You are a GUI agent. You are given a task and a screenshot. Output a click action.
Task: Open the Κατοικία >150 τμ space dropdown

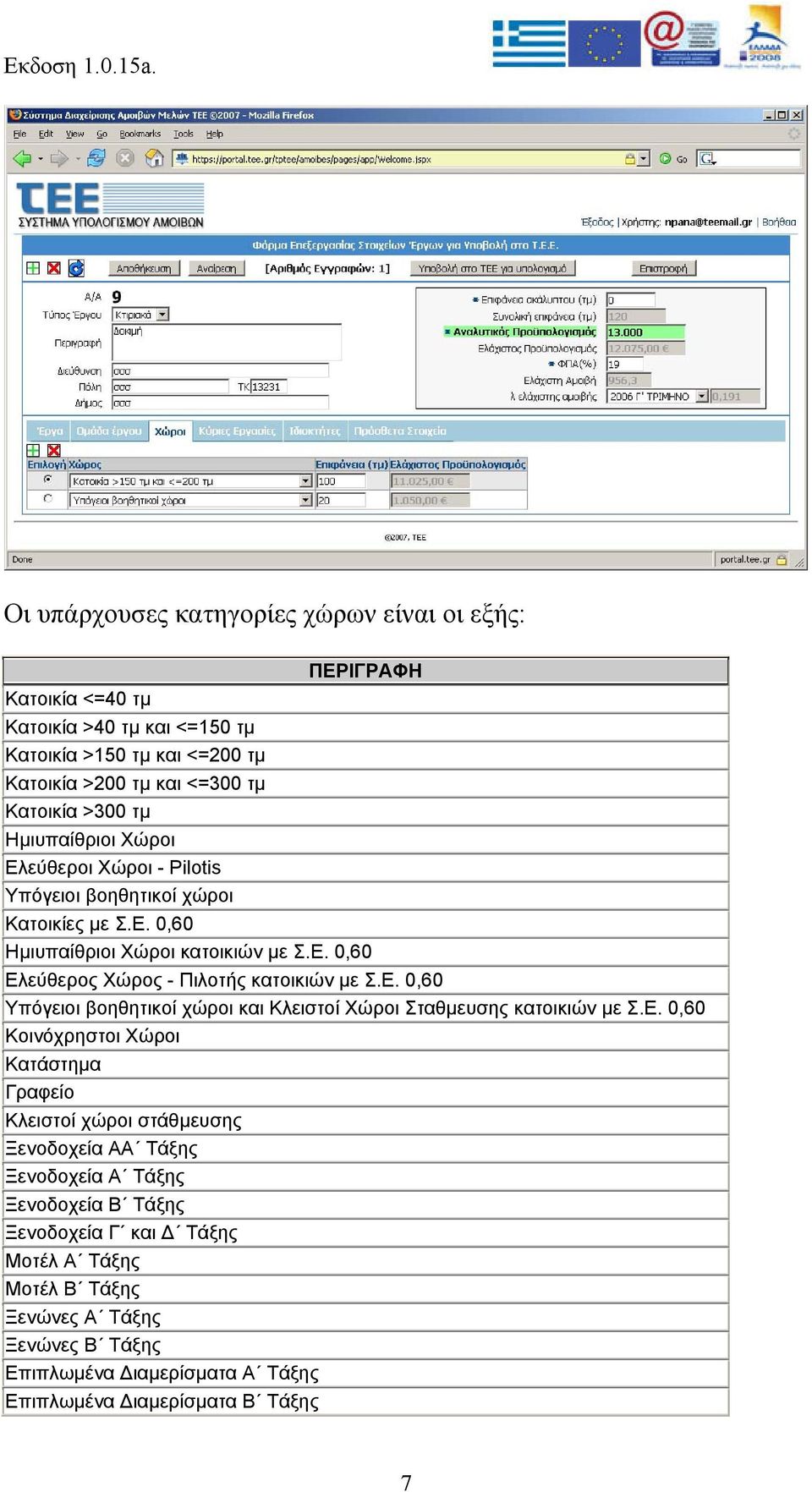point(306,480)
